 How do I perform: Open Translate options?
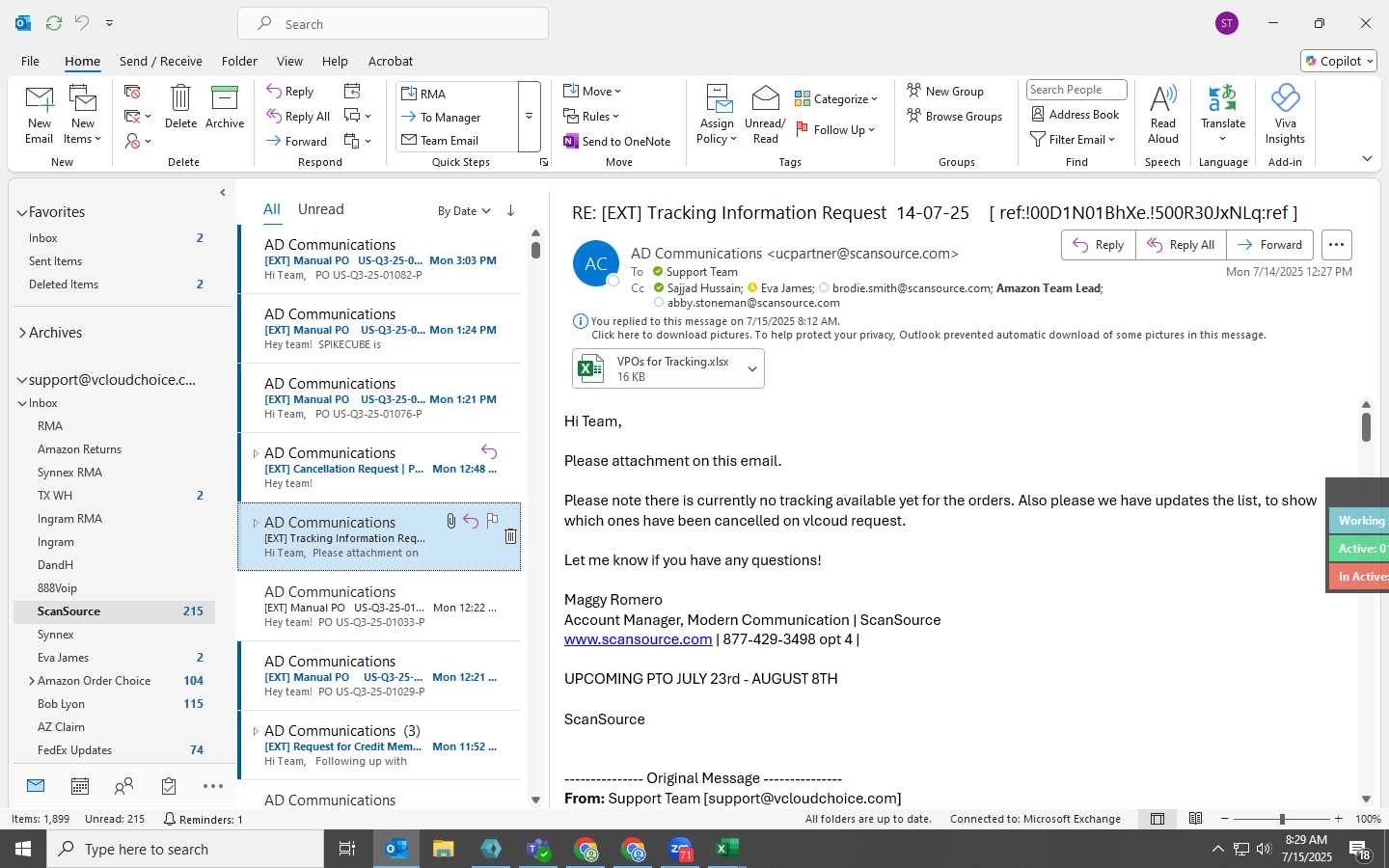[x=1223, y=115]
